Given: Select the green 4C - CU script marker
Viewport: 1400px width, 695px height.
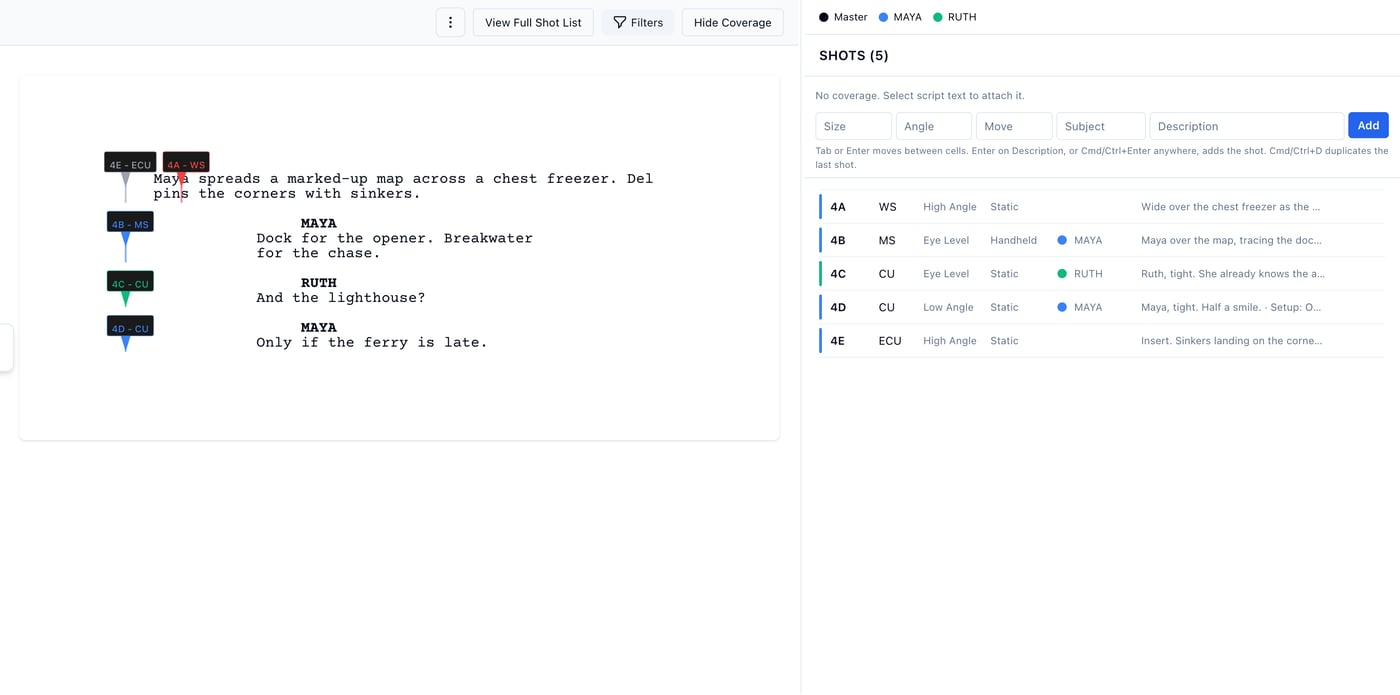Looking at the screenshot, I should point(130,282).
